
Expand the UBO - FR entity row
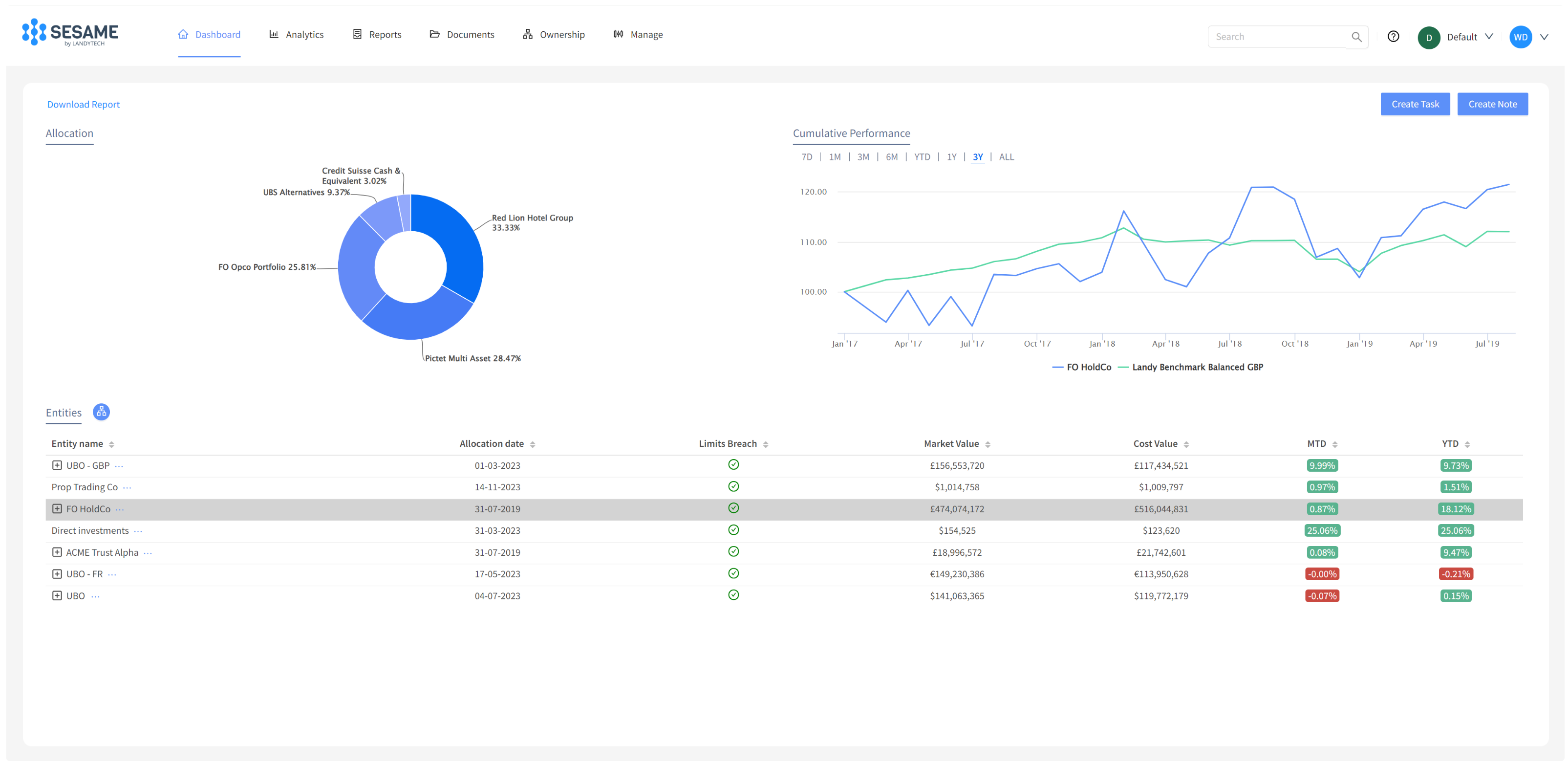(57, 573)
